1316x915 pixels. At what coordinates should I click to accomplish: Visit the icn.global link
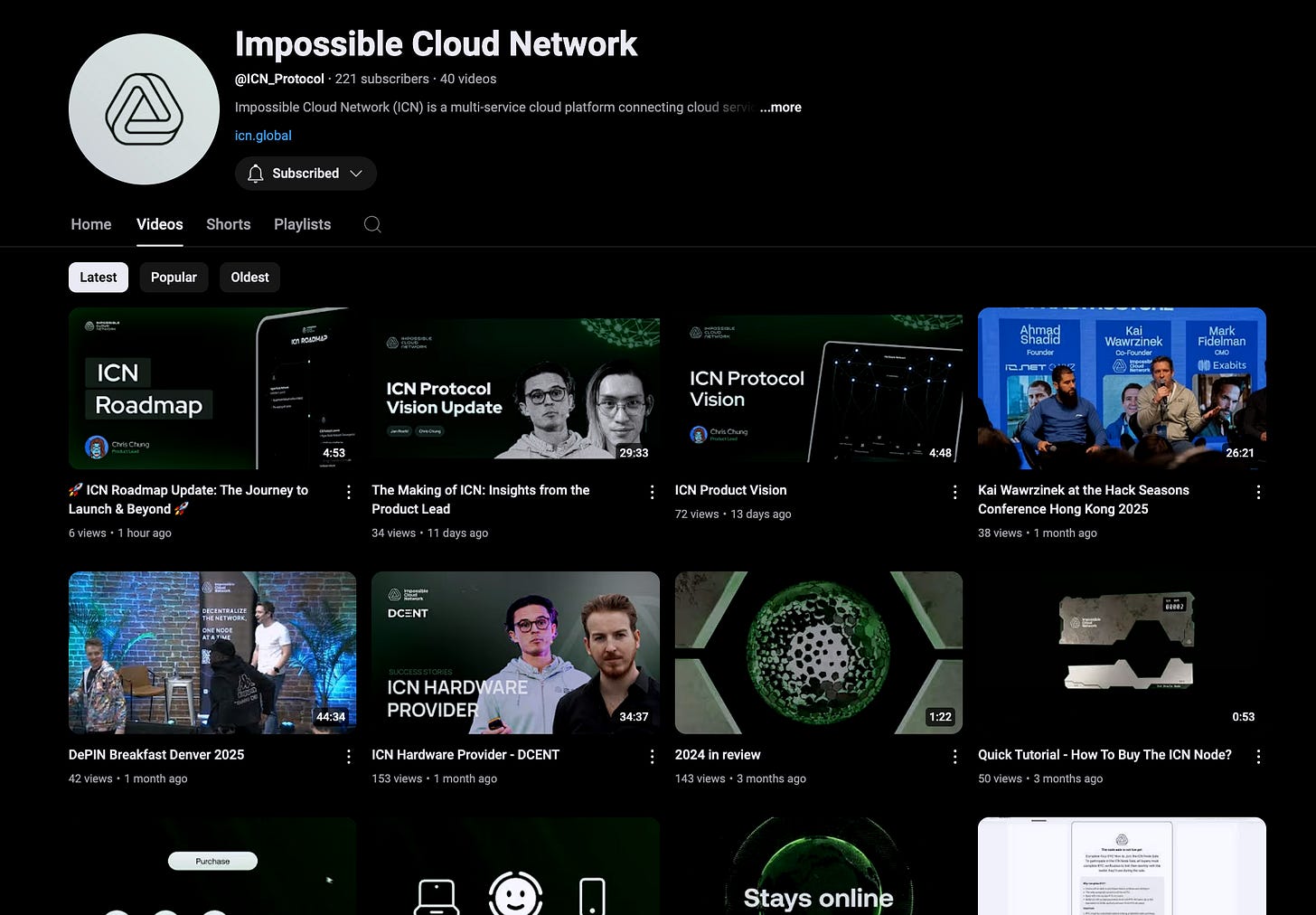[263, 136]
